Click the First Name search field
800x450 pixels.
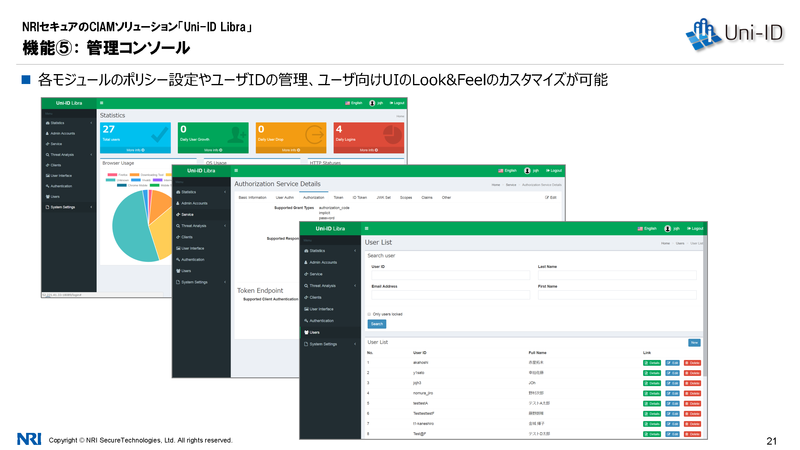point(617,295)
